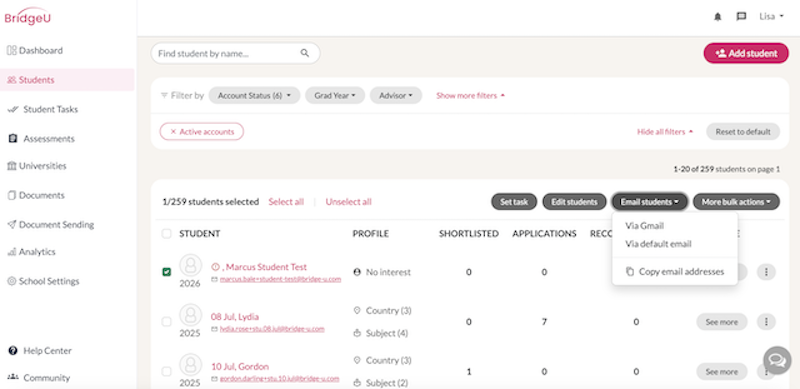Open the Account Status (6) filter dropdown
Screen dimensions: 800x389
(x=254, y=95)
